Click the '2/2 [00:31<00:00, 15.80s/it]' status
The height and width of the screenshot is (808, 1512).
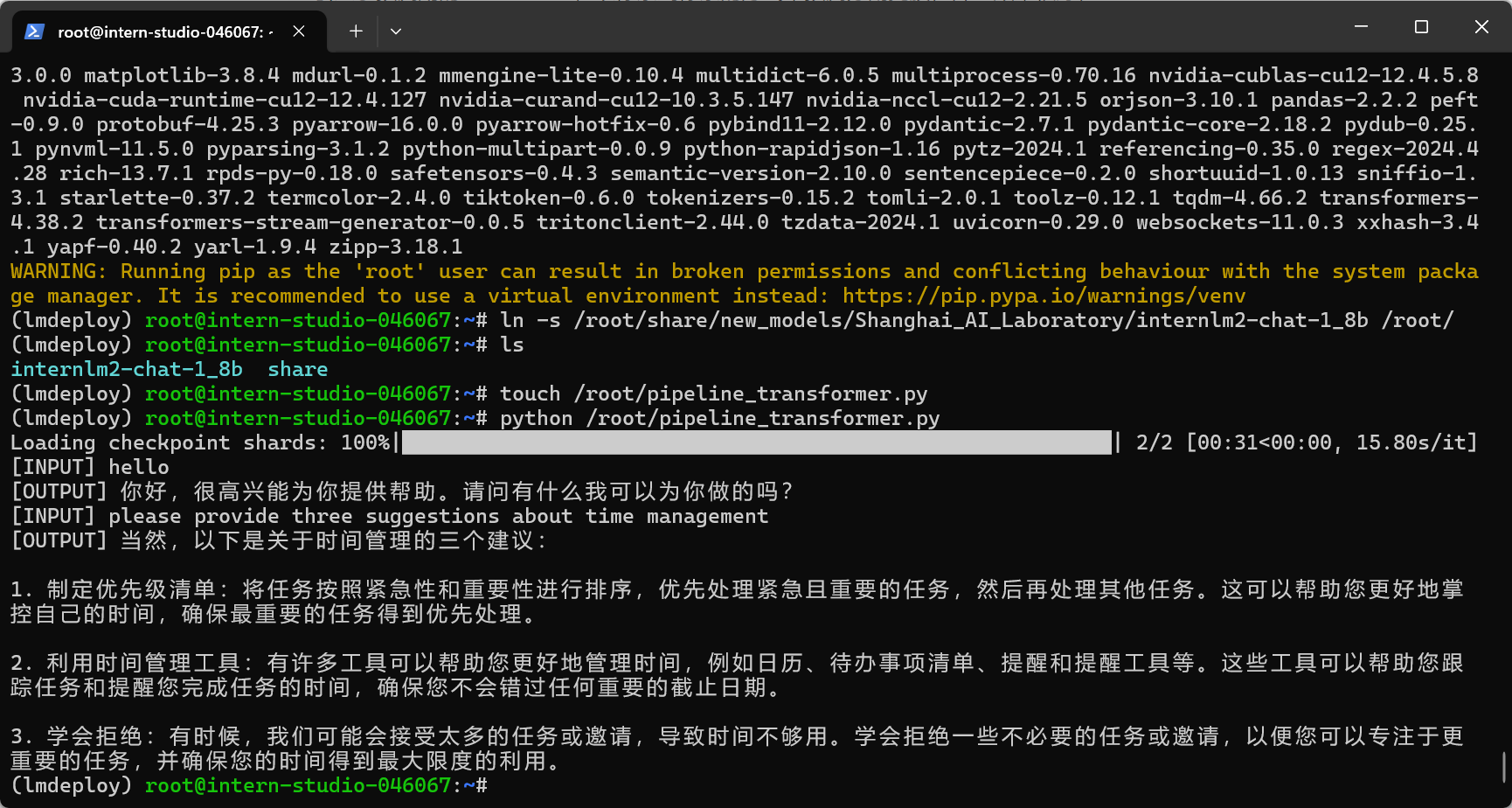click(1307, 443)
